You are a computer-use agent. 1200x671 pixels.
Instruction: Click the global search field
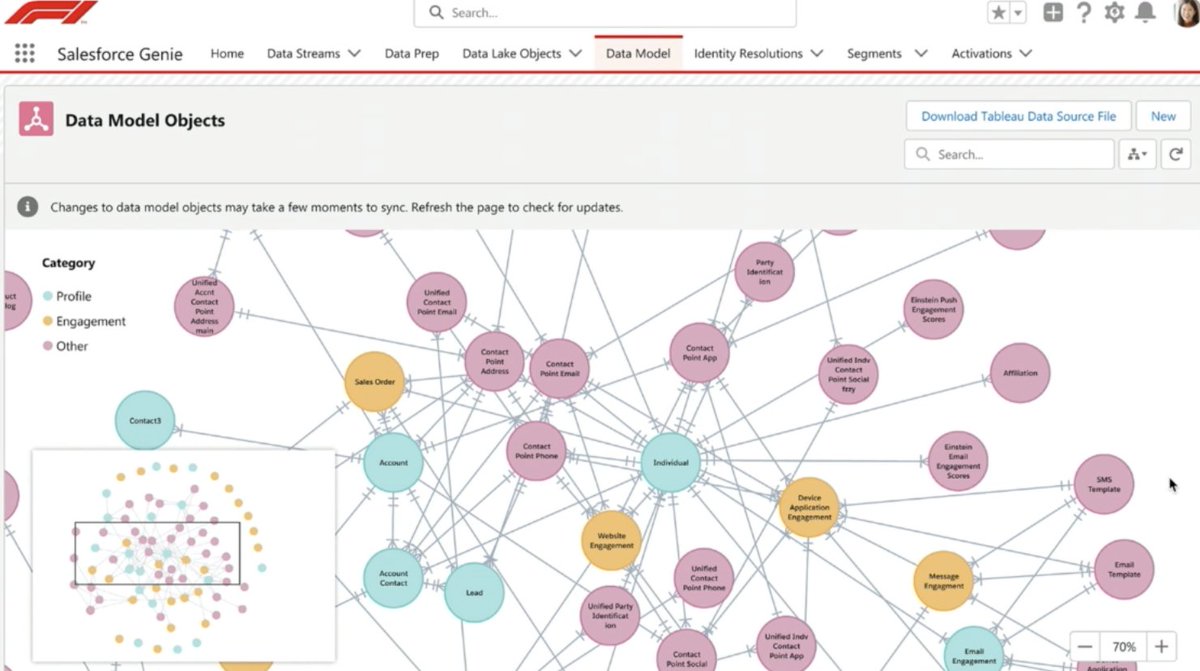(x=605, y=13)
